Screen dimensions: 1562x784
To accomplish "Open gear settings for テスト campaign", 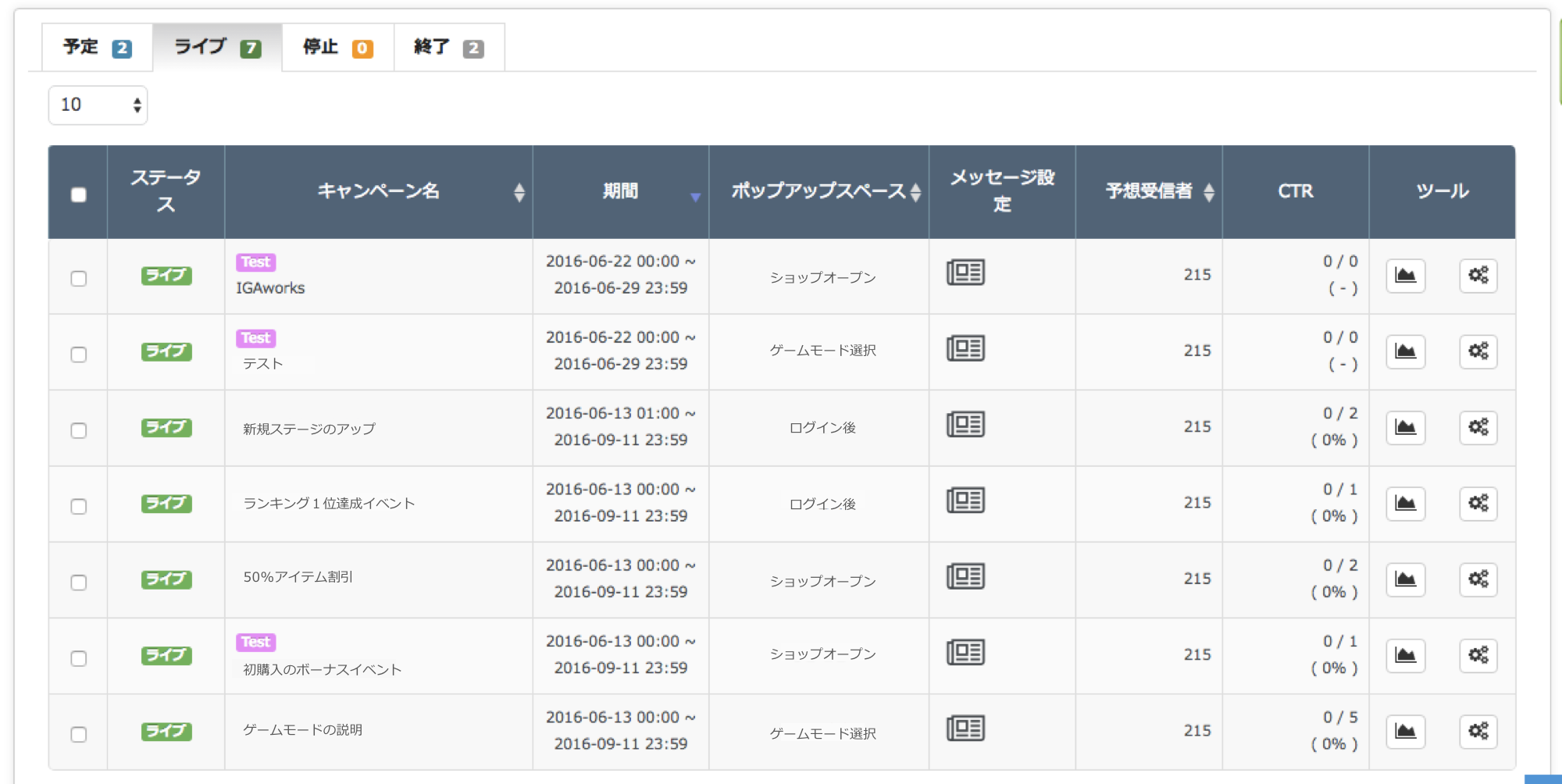I will pos(1478,351).
